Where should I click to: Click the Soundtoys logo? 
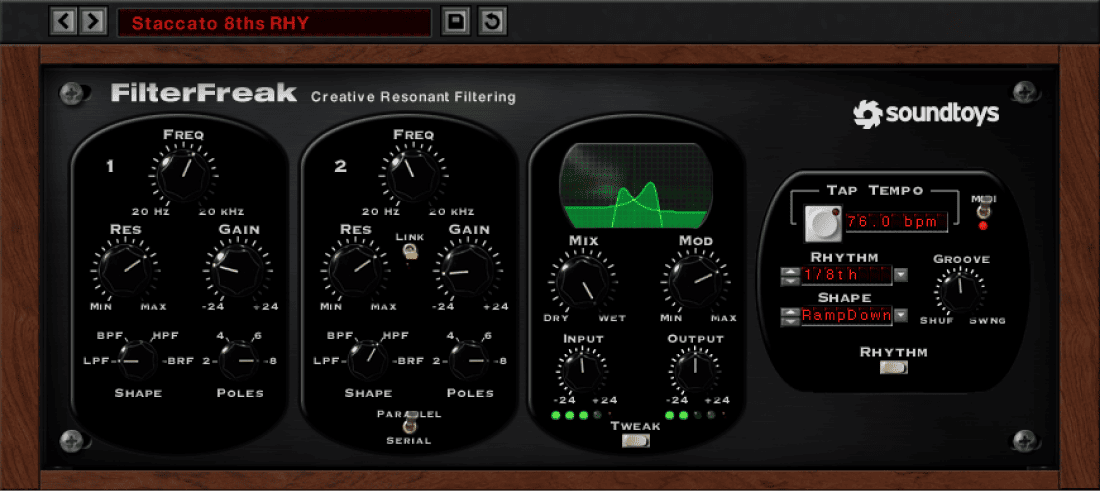pyautogui.click(x=926, y=114)
